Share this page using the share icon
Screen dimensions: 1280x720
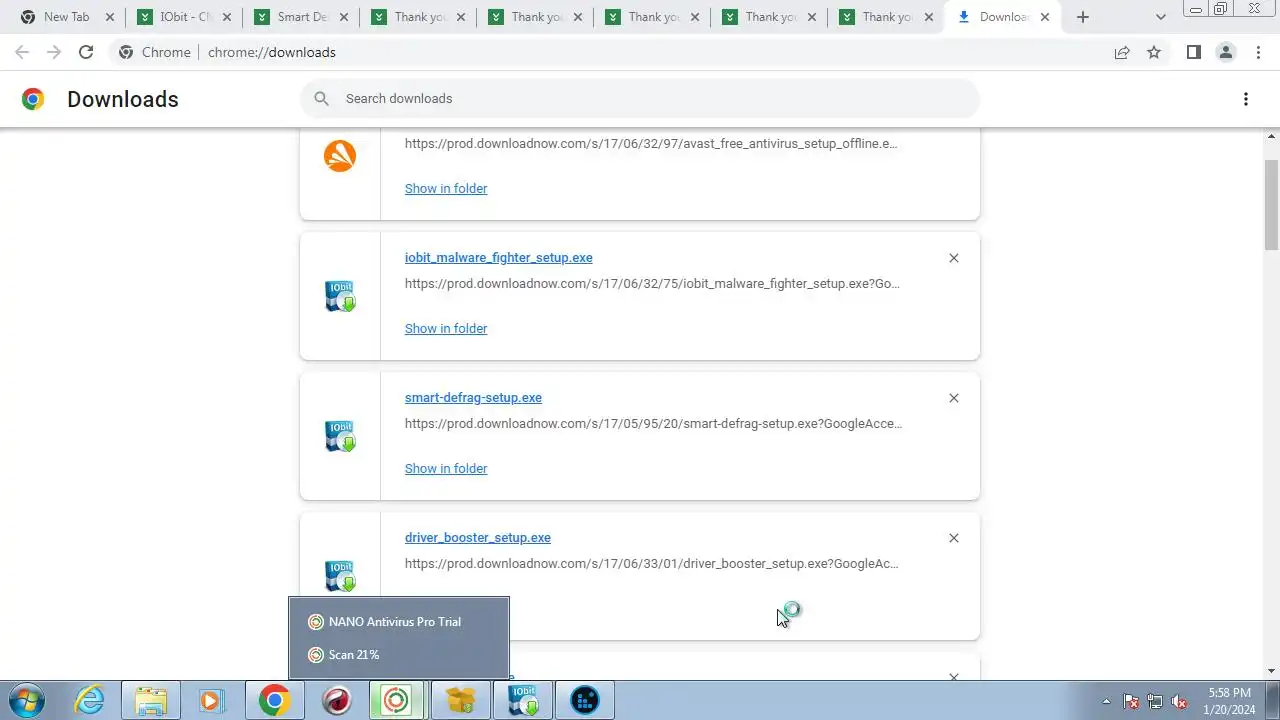click(x=1122, y=52)
